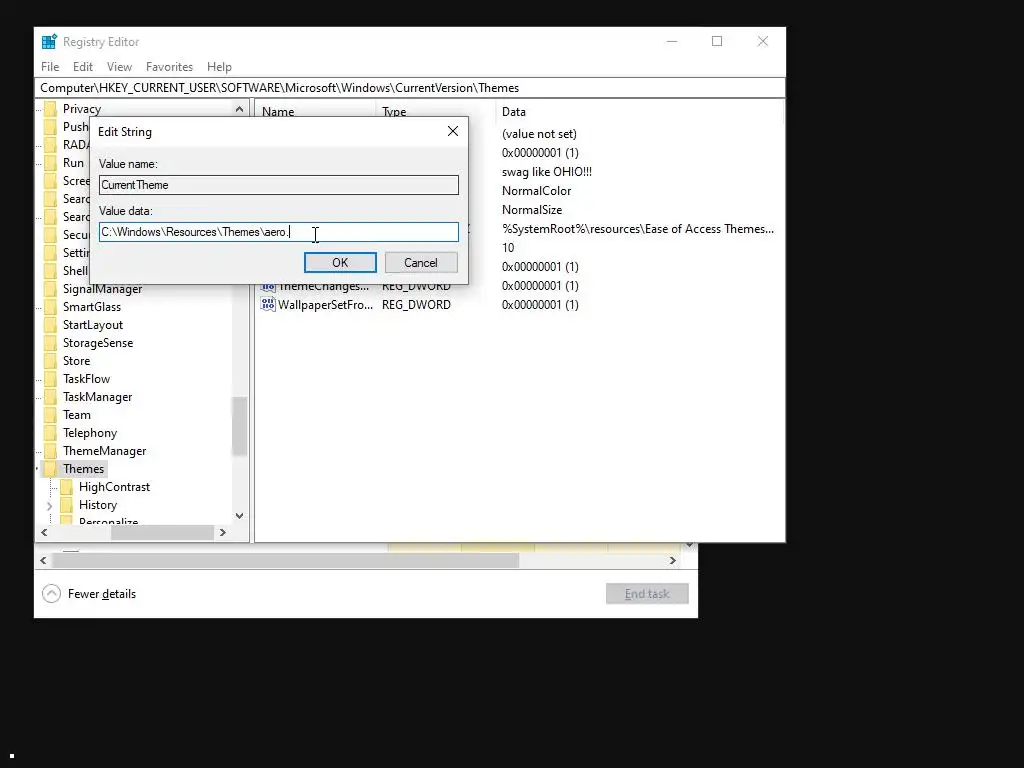Open the File menu
This screenshot has height=768, width=1024.
(50, 67)
